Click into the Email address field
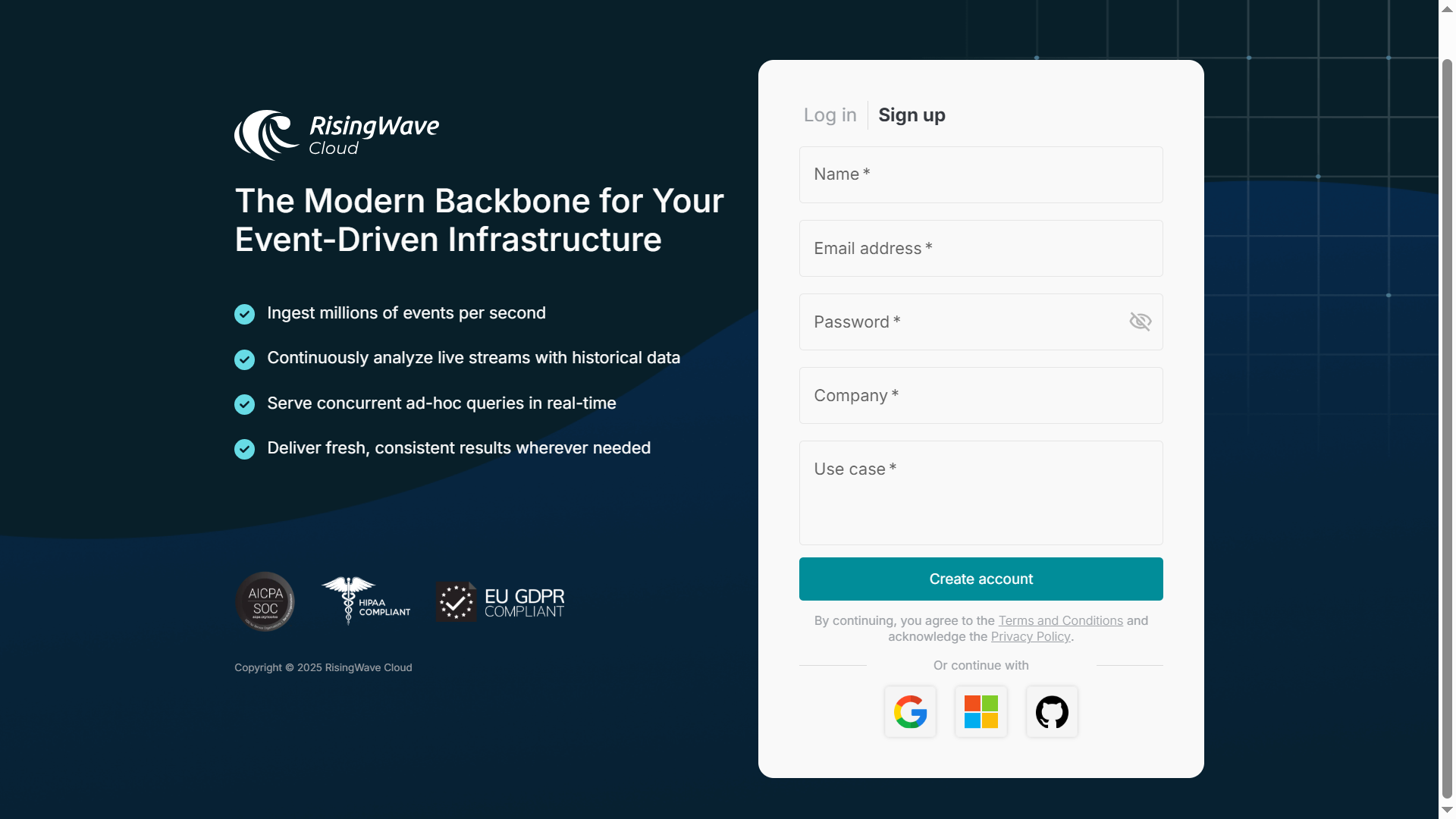The height and width of the screenshot is (819, 1456). pos(981,248)
